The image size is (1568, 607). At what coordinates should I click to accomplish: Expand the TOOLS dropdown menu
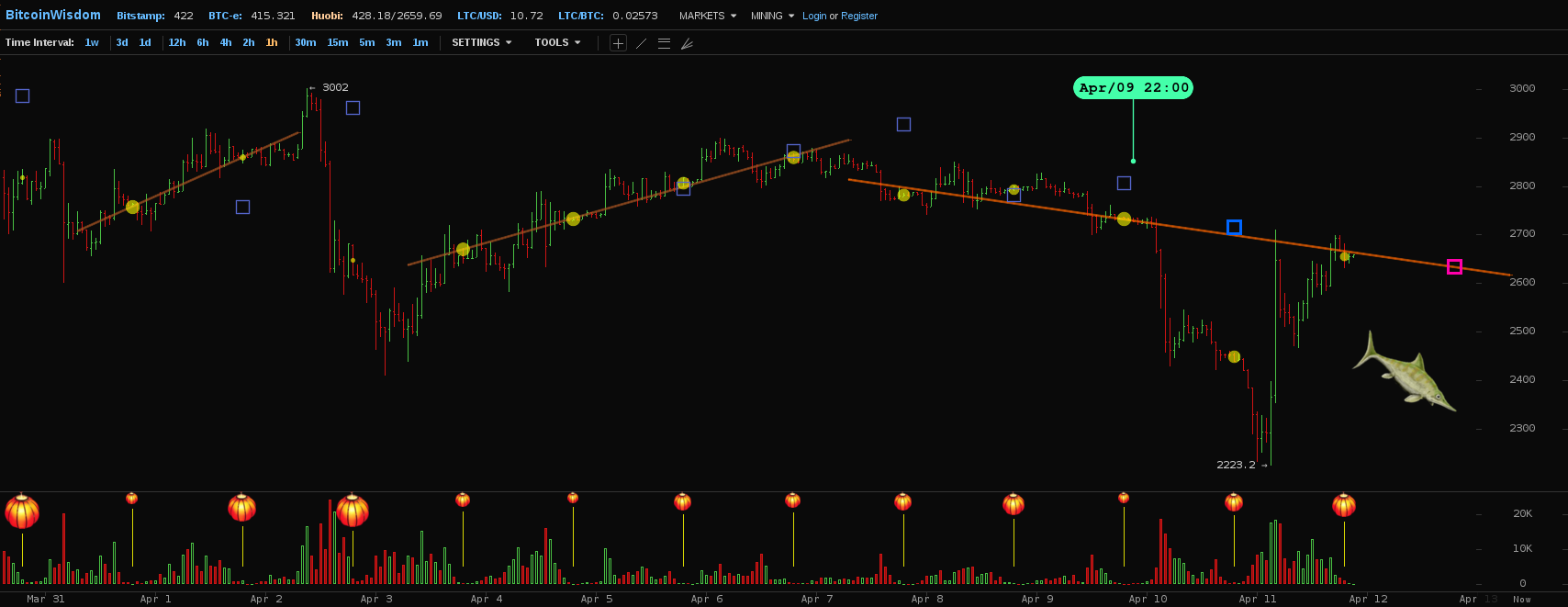point(557,43)
